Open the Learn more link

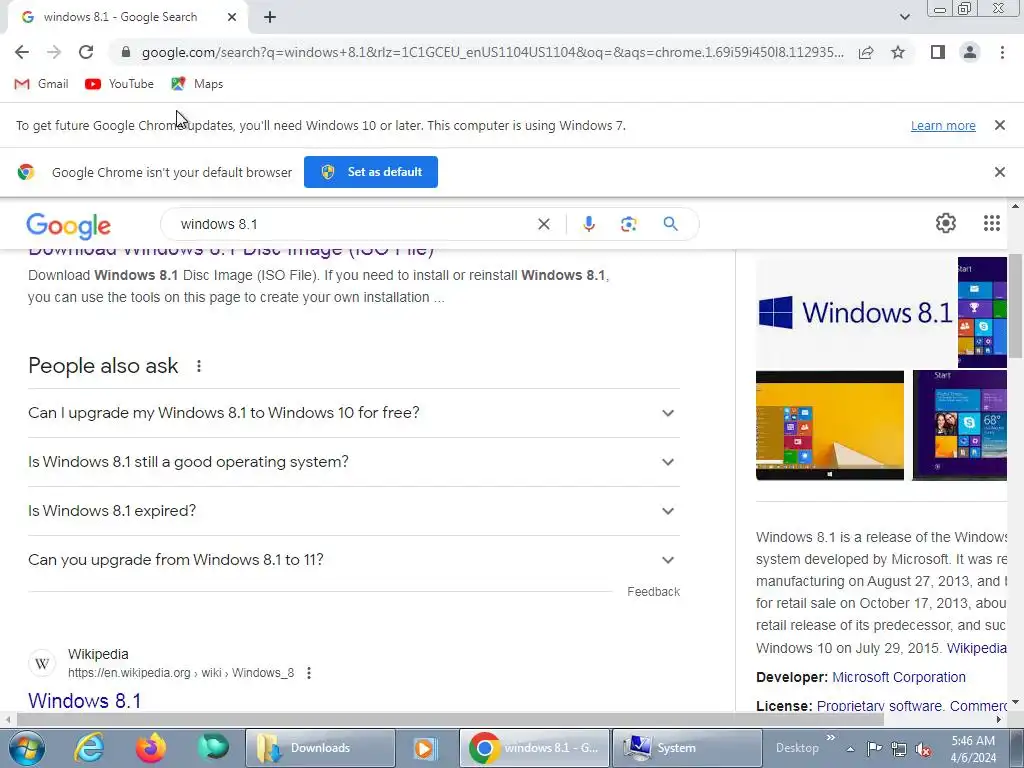pos(943,125)
